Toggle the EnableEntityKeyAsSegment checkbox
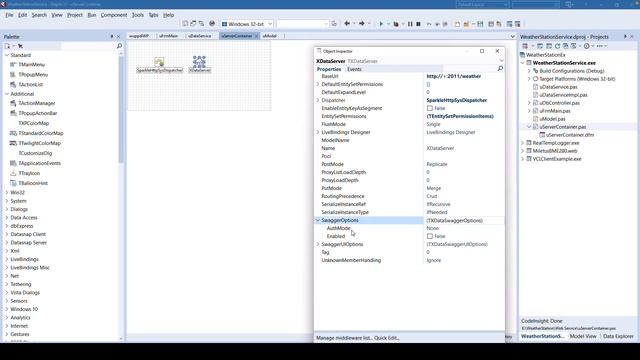The width and height of the screenshot is (640, 360). (x=430, y=108)
